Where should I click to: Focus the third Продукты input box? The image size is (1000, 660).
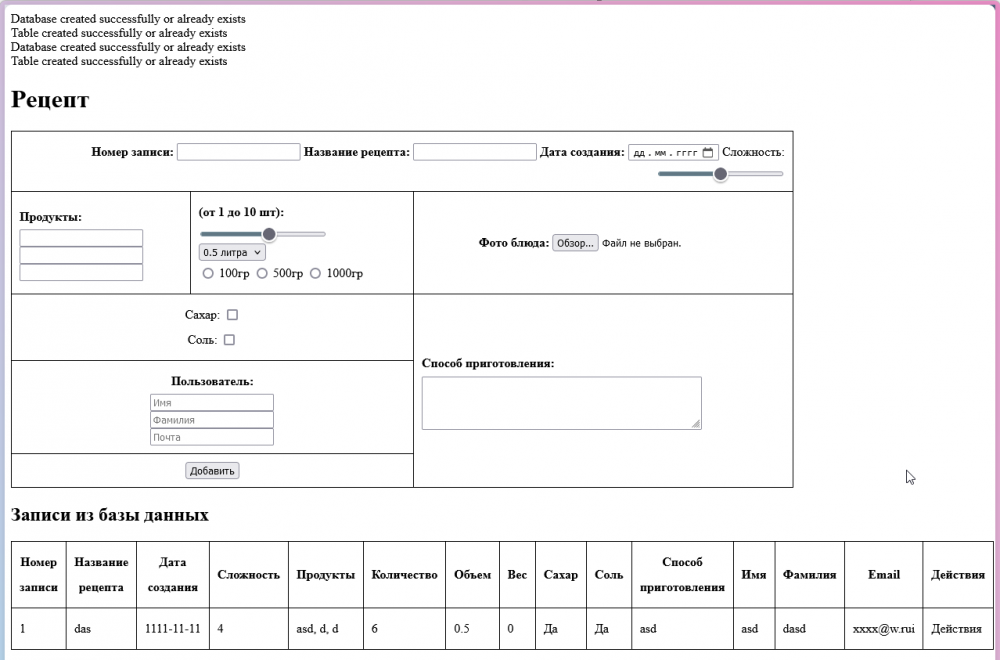click(x=81, y=272)
